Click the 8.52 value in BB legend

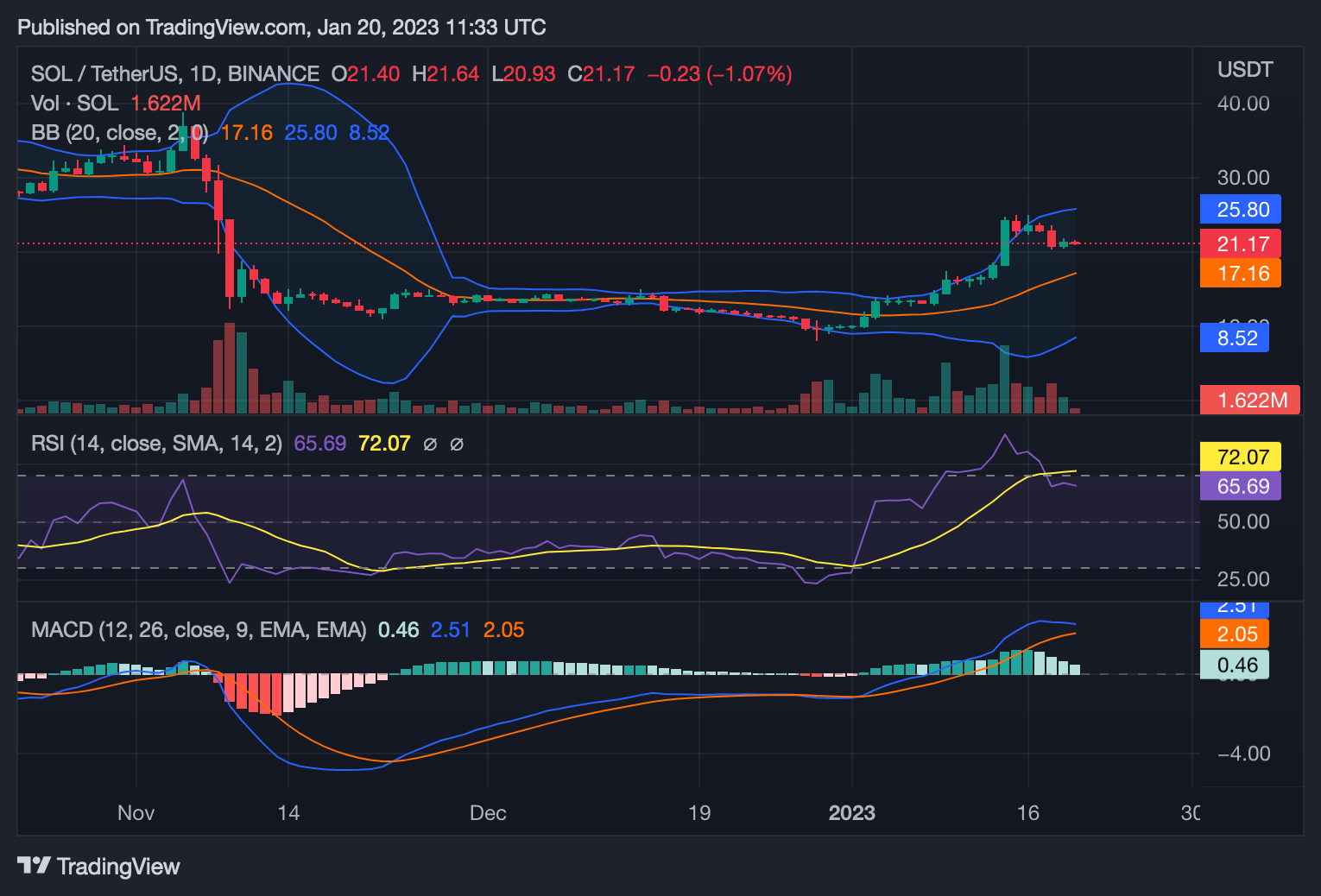370,133
